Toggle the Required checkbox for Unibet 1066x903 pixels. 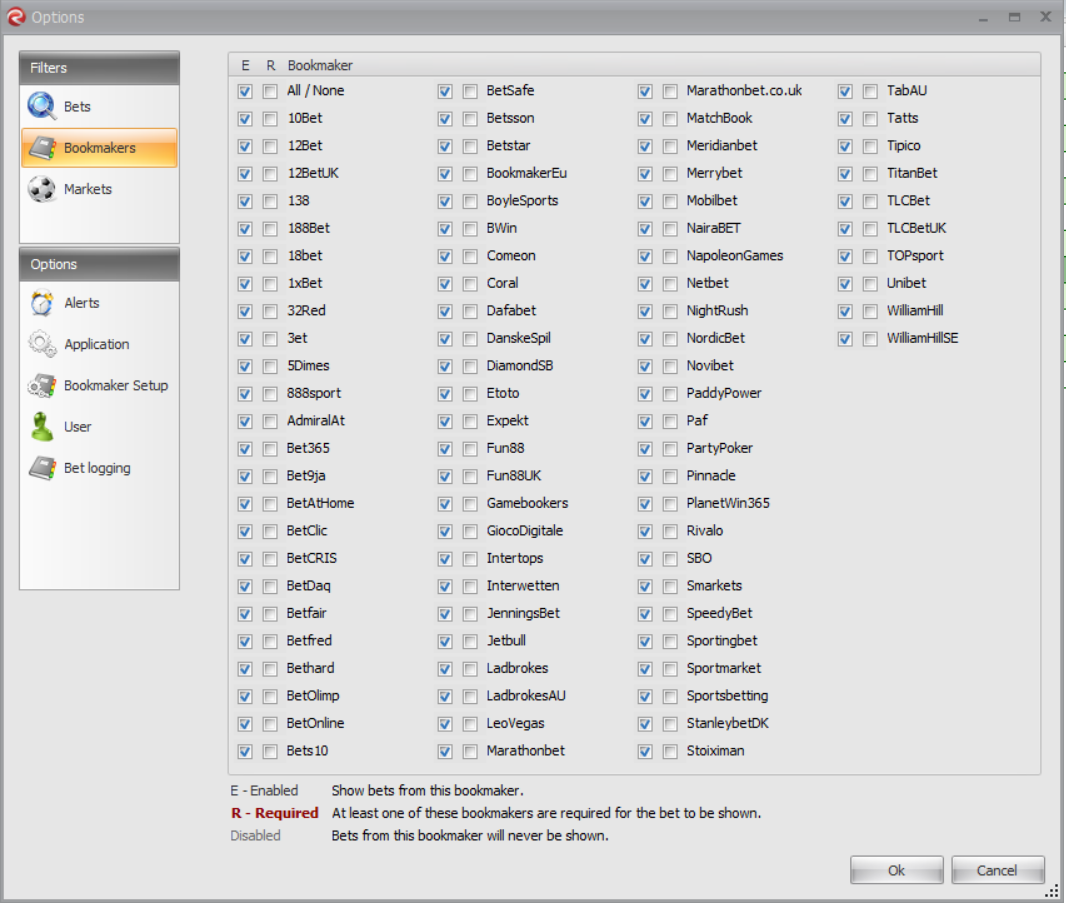point(870,283)
